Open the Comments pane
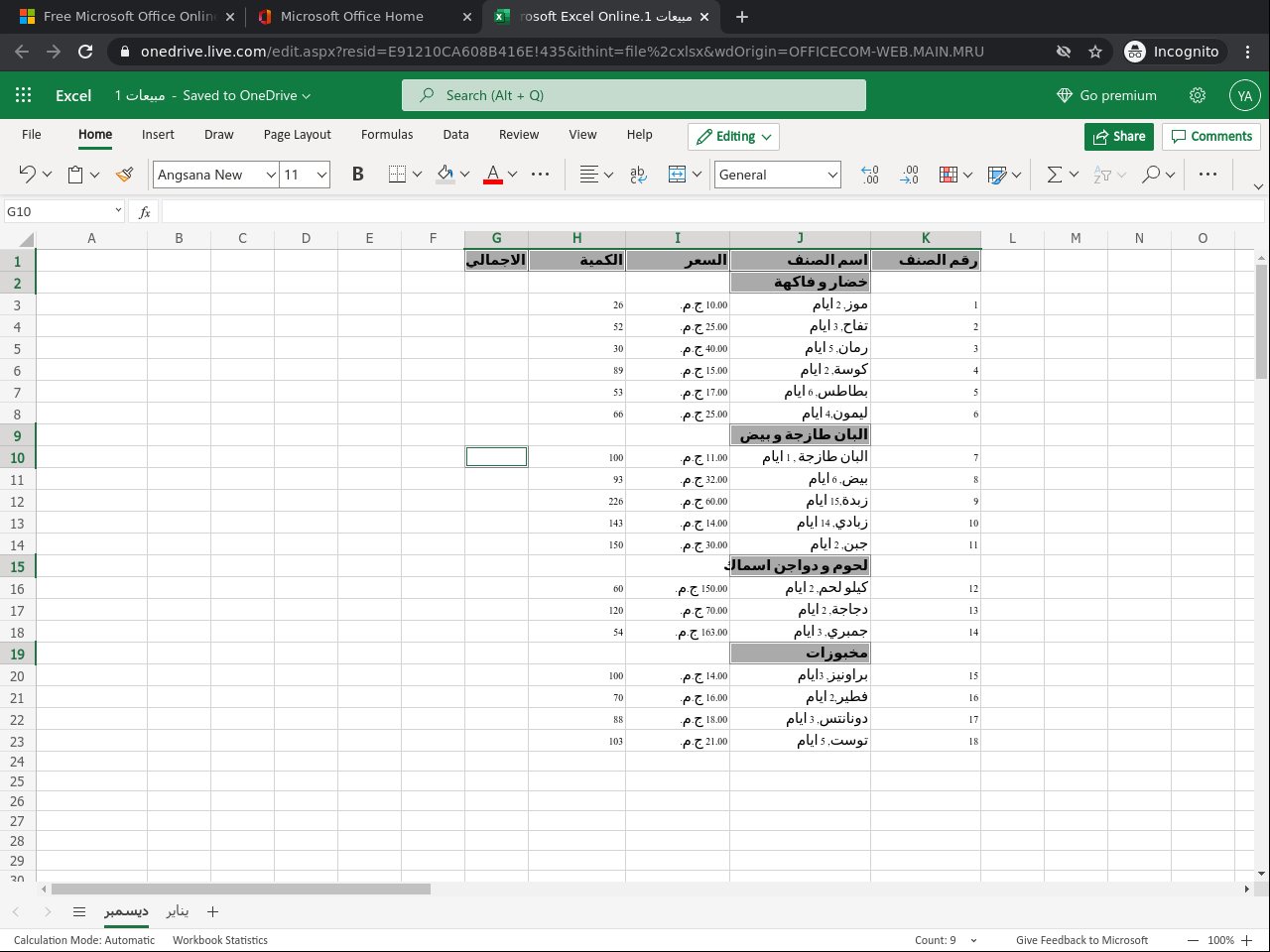This screenshot has width=1270, height=952. point(1211,137)
